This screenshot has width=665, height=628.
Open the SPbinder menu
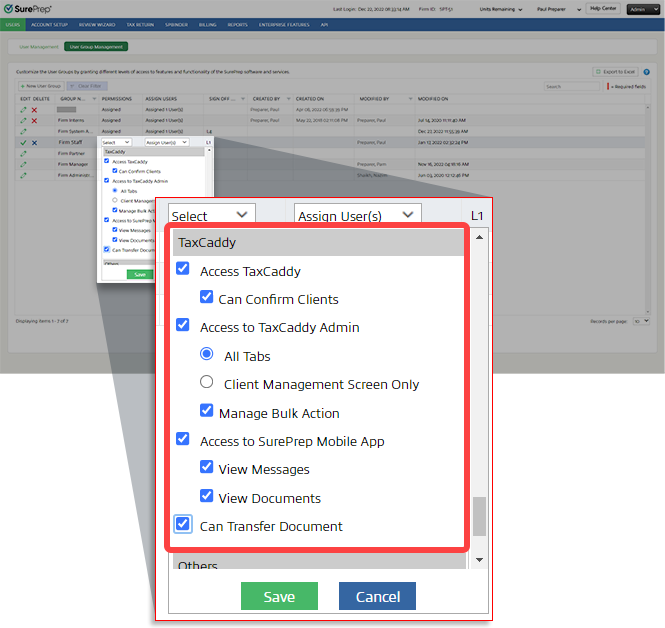[176, 25]
